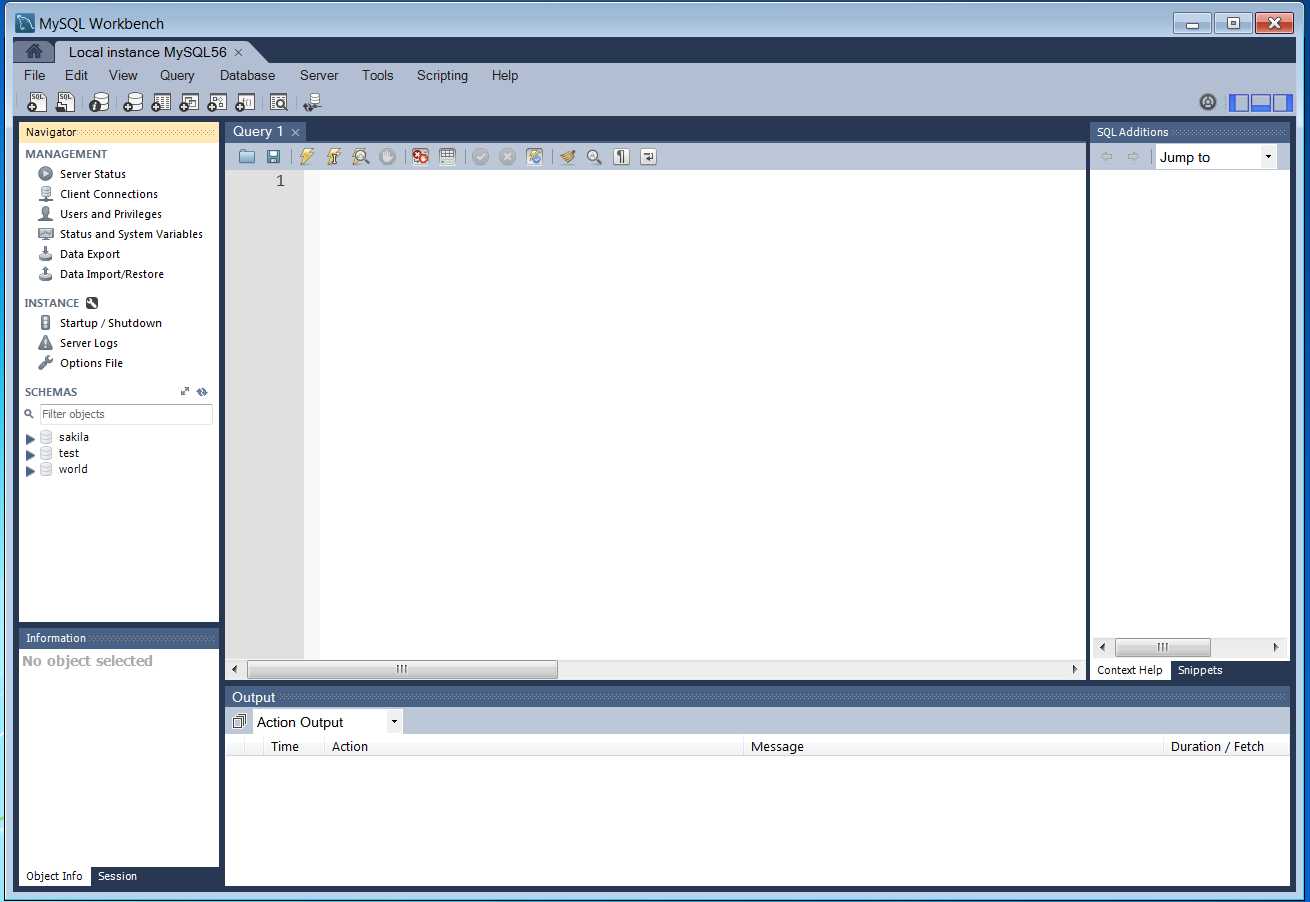1310x902 pixels.
Task: Click the output panel copy icon
Action: pos(239,722)
